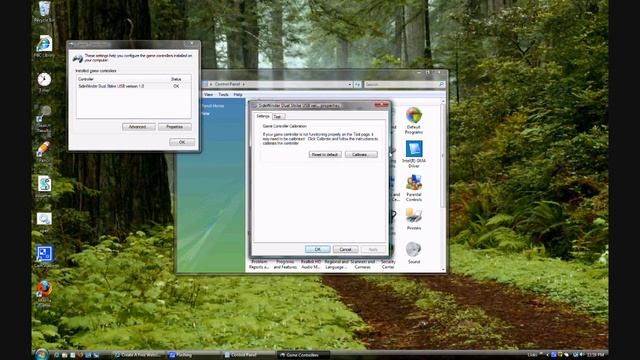Image resolution: width=640 pixels, height=360 pixels.
Task: Close the SideWinder properties dialog
Action: 381,105
